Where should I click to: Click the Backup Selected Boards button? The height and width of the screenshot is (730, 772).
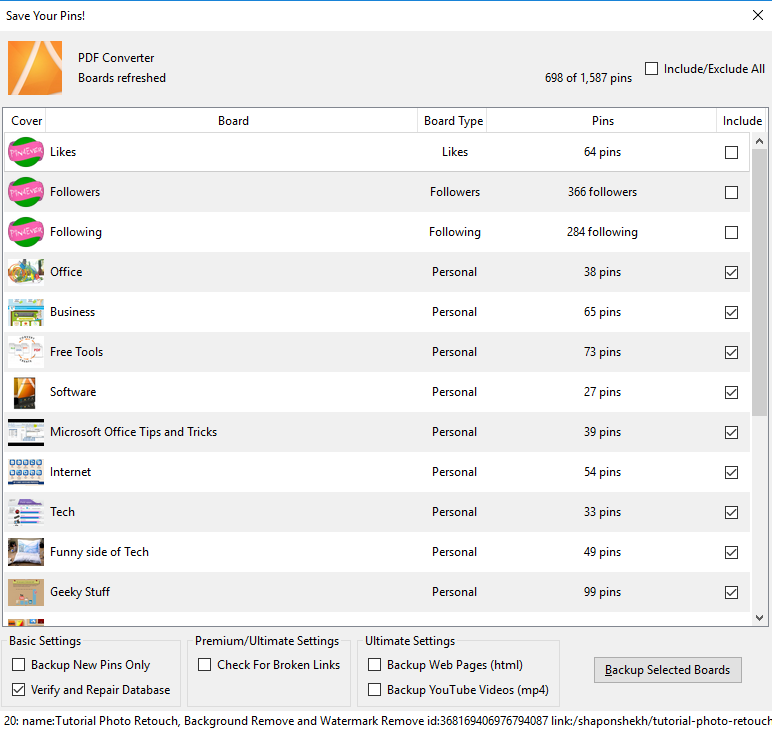pos(667,670)
